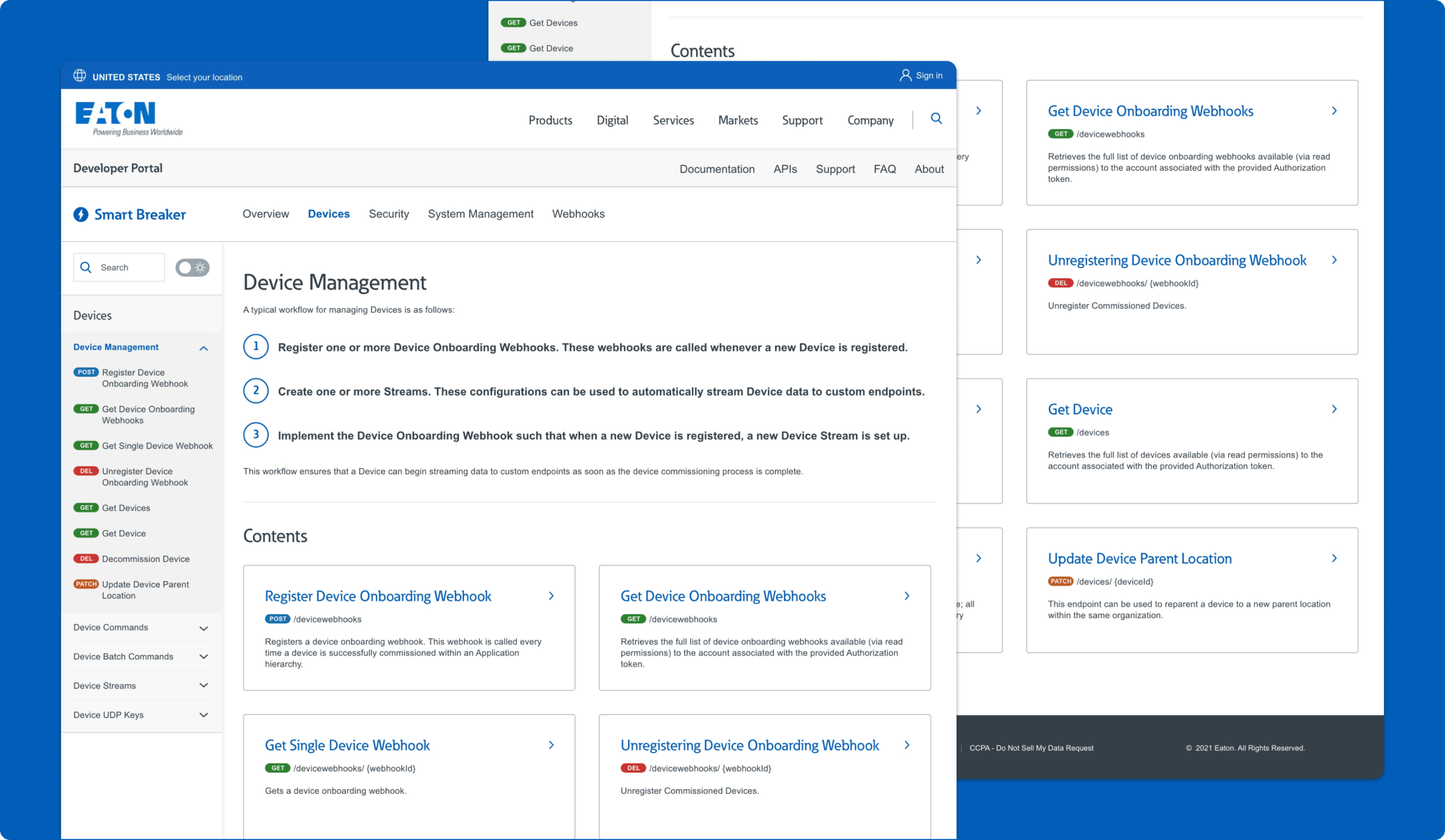Click the Smart Breaker lightning icon
1445x840 pixels.
(81, 214)
